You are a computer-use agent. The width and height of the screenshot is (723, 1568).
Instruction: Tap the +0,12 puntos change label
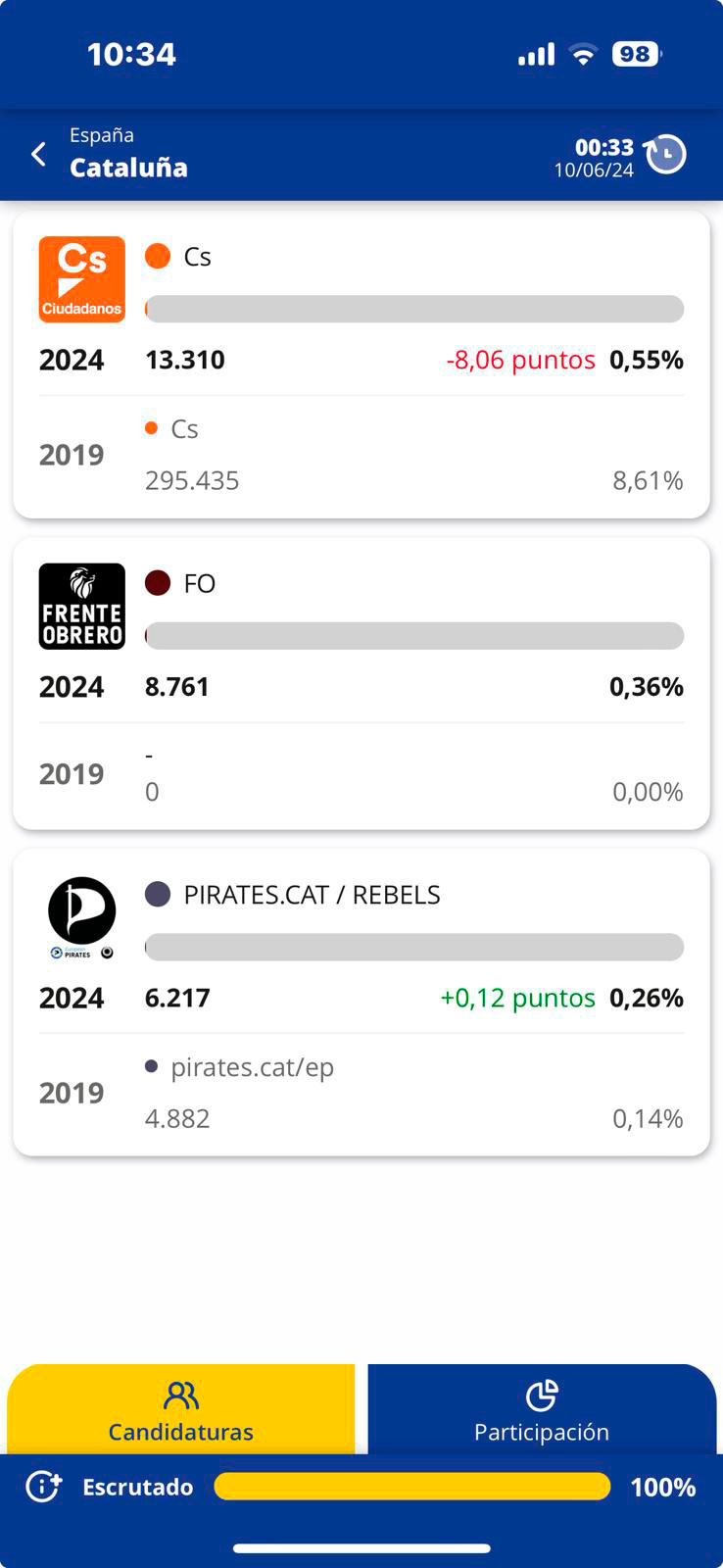point(517,998)
